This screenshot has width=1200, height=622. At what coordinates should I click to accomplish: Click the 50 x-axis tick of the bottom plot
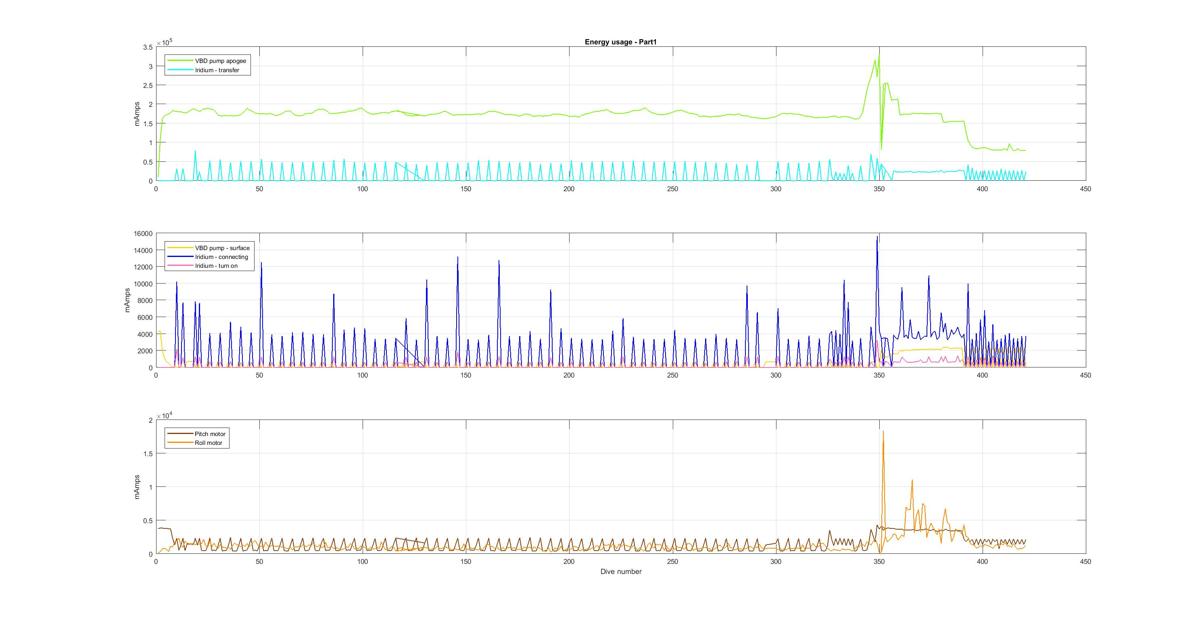[259, 562]
